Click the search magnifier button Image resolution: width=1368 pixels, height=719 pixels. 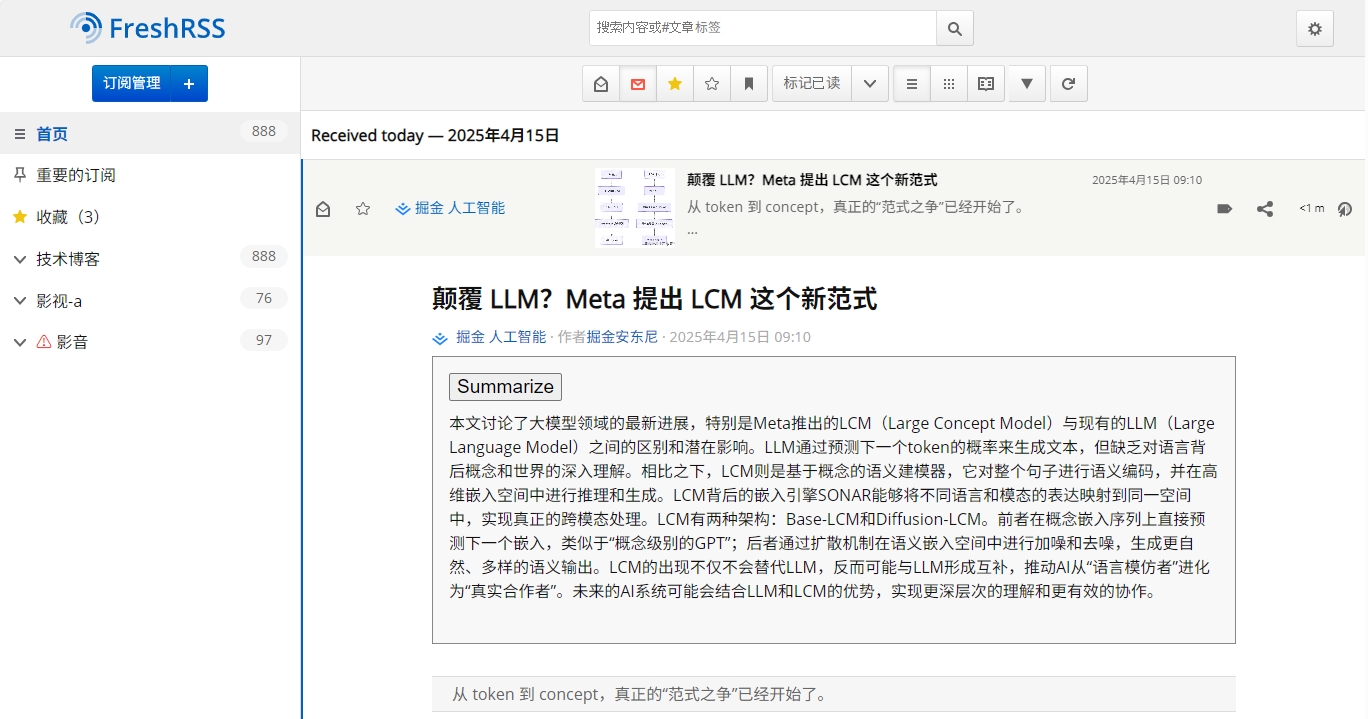[955, 28]
